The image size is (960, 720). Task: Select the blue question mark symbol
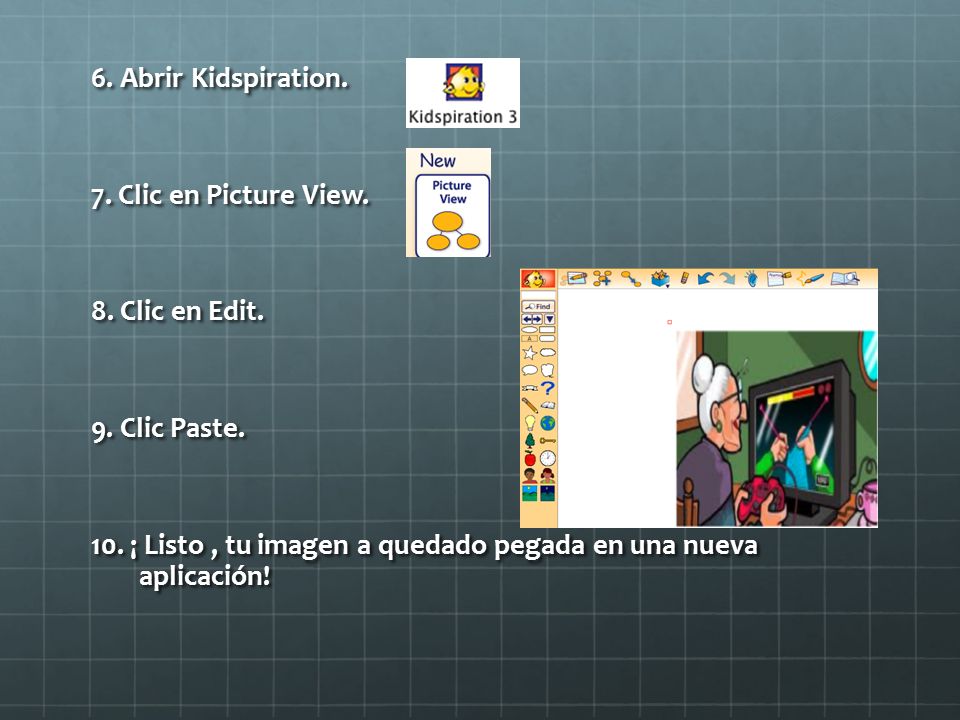point(547,388)
